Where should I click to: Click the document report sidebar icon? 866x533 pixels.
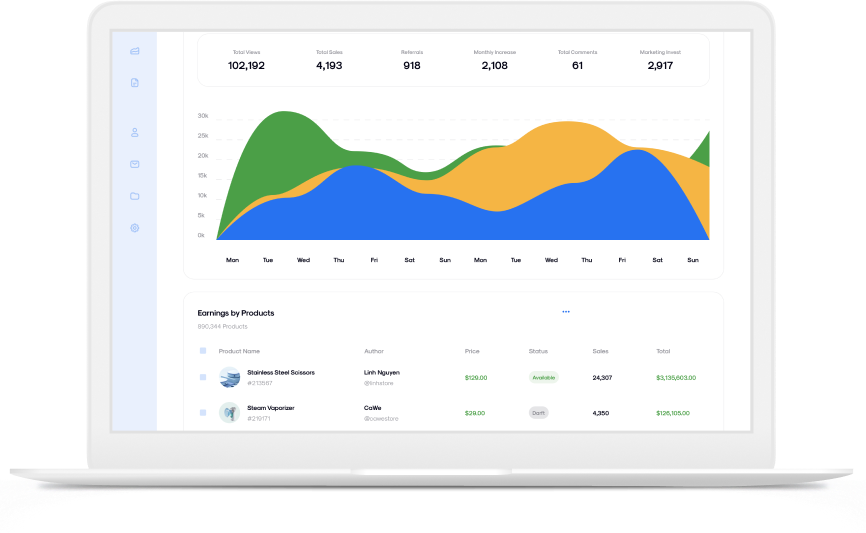(135, 83)
